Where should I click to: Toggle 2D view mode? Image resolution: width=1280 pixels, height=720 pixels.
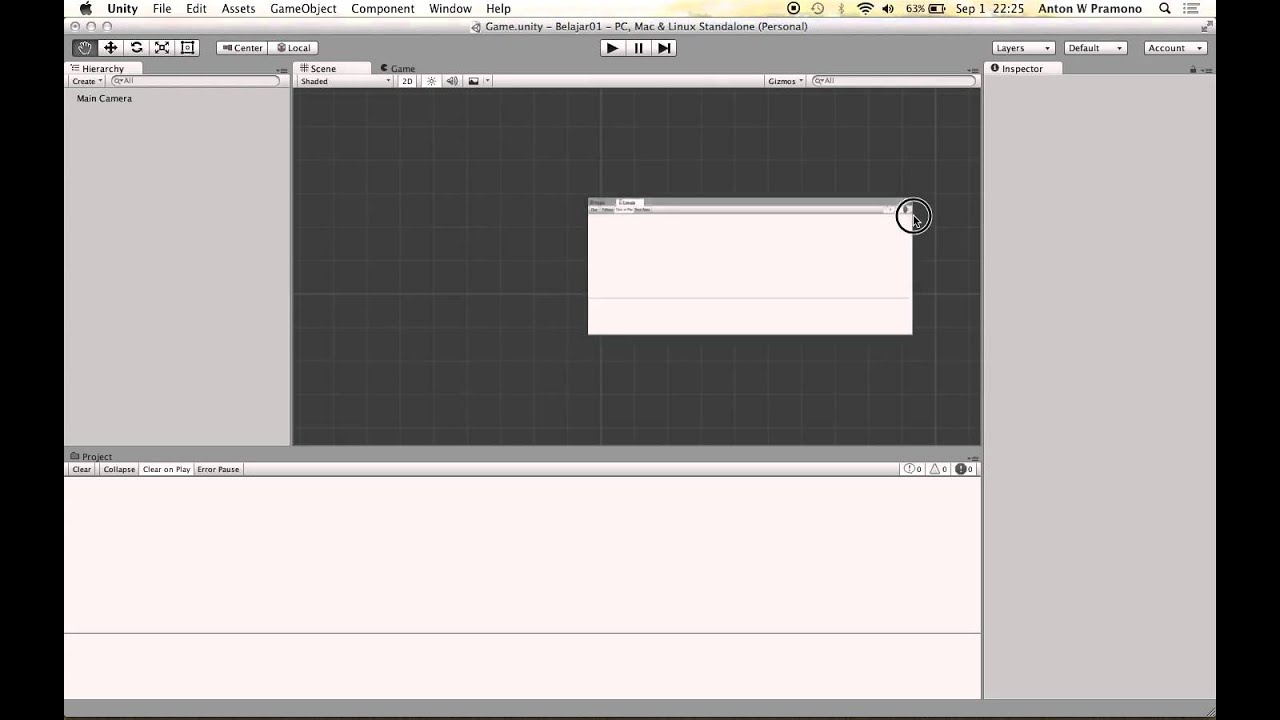(x=407, y=81)
